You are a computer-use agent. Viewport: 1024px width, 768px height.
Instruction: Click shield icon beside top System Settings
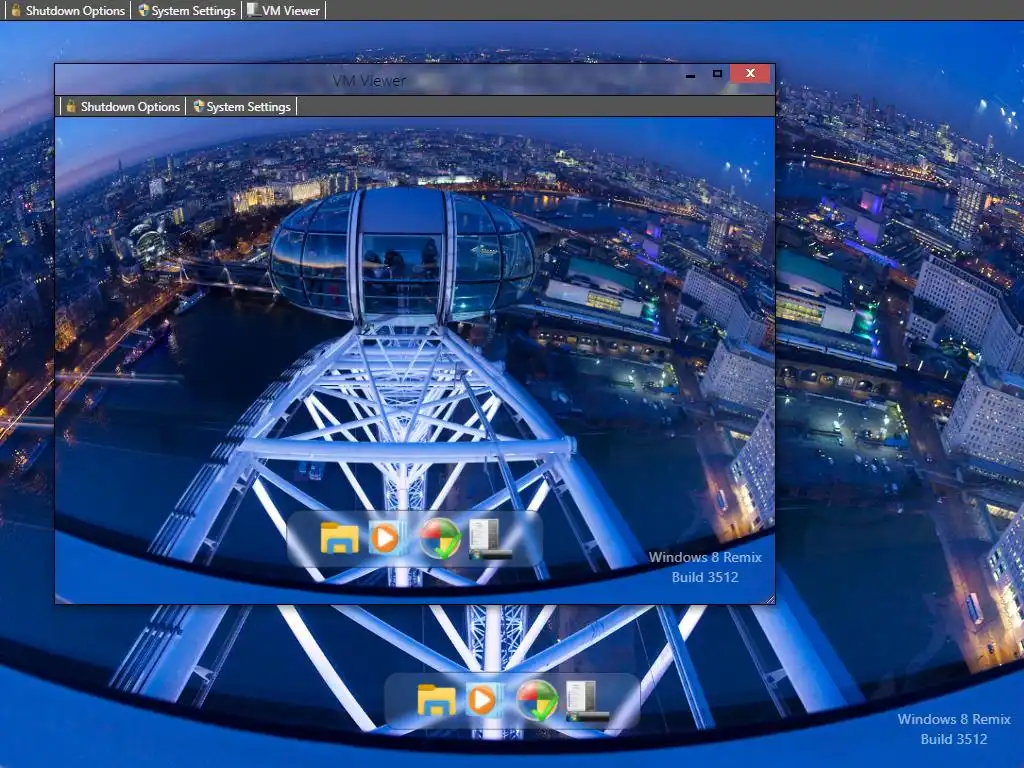tap(144, 10)
